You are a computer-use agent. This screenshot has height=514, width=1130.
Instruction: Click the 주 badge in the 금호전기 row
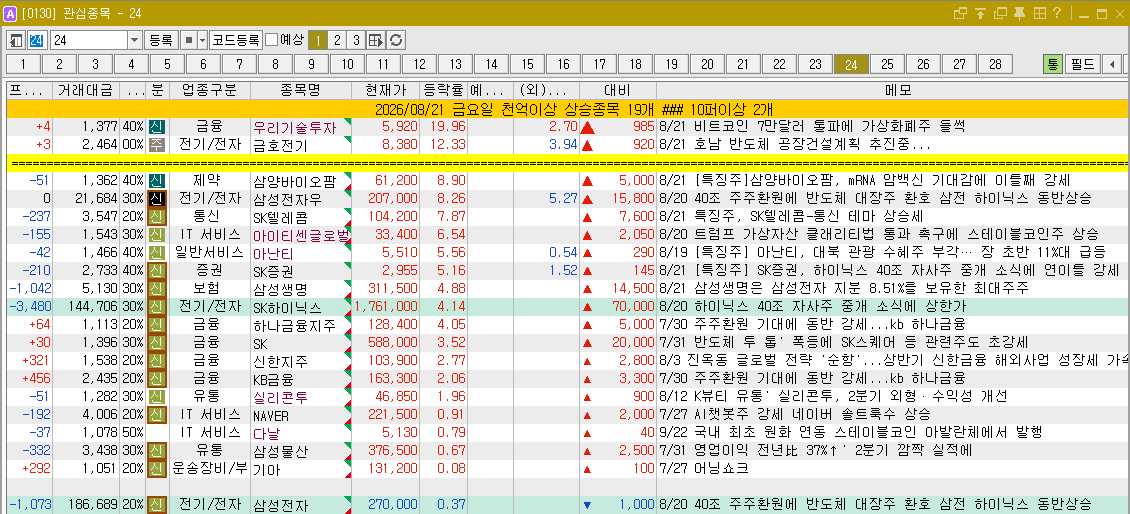click(157, 145)
